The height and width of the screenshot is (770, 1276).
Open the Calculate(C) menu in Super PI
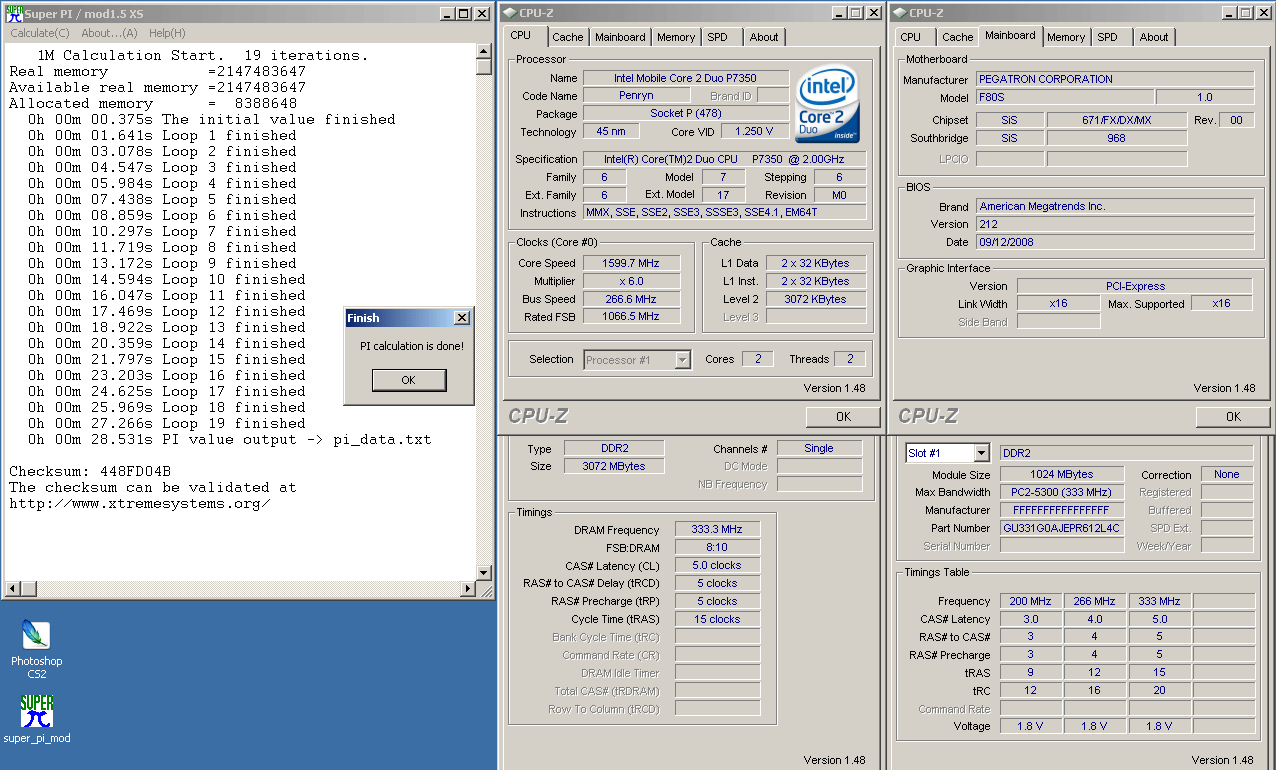(x=40, y=33)
